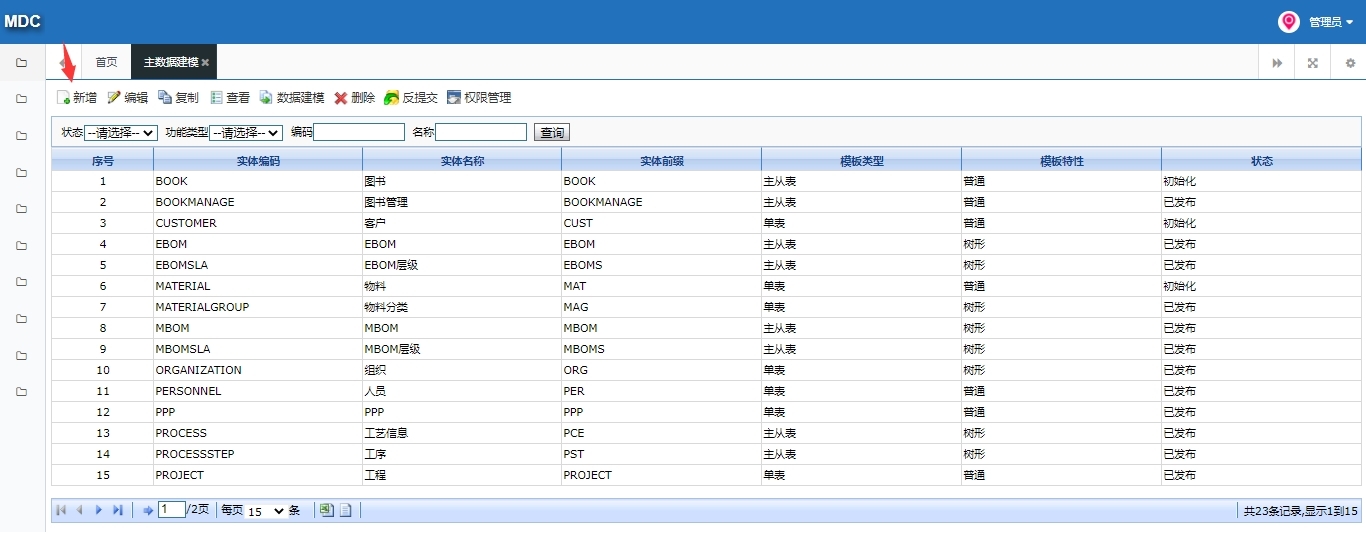Click the MDC logo text

click(x=22, y=22)
